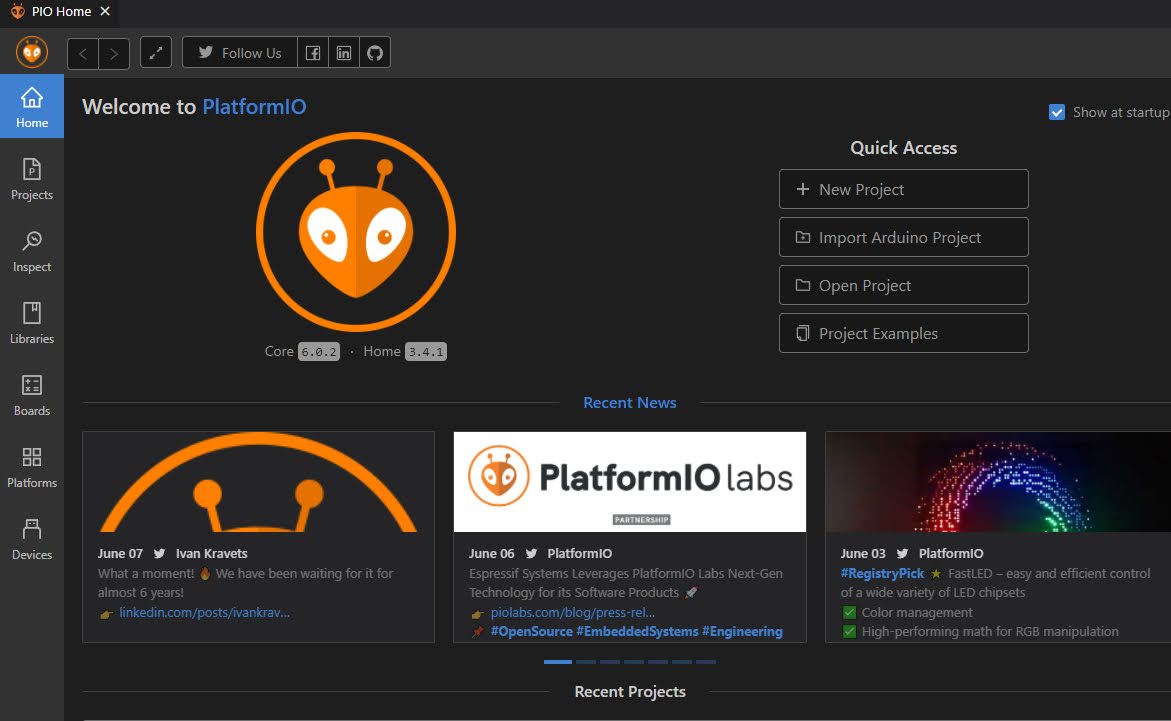Click the large PlatformIO alien logo
The image size is (1171, 721).
tap(355, 232)
